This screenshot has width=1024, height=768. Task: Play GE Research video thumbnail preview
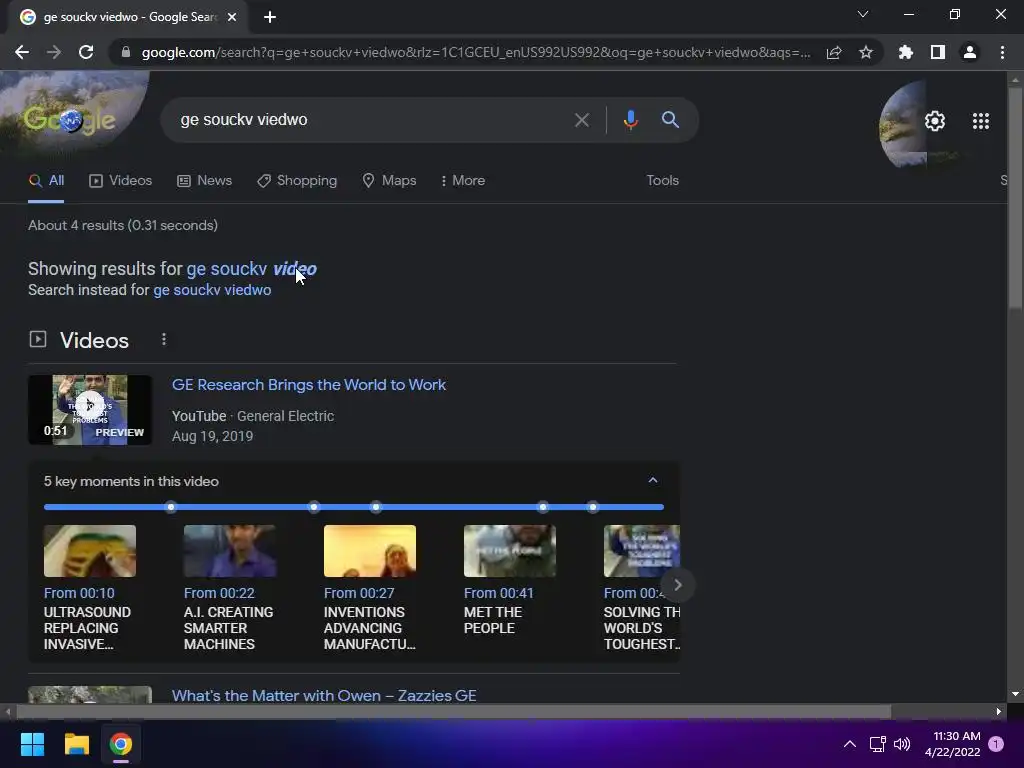point(90,410)
